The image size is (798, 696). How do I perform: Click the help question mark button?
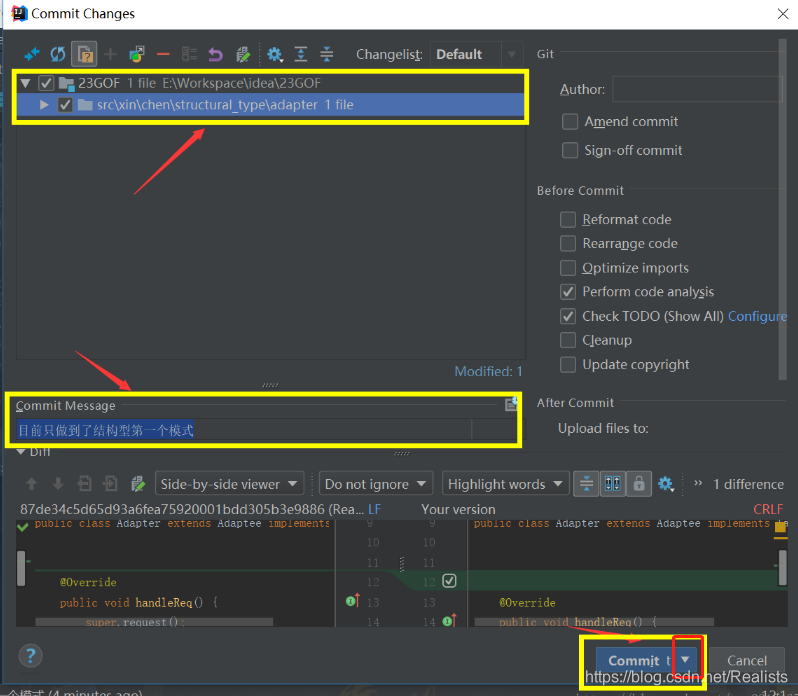31,656
